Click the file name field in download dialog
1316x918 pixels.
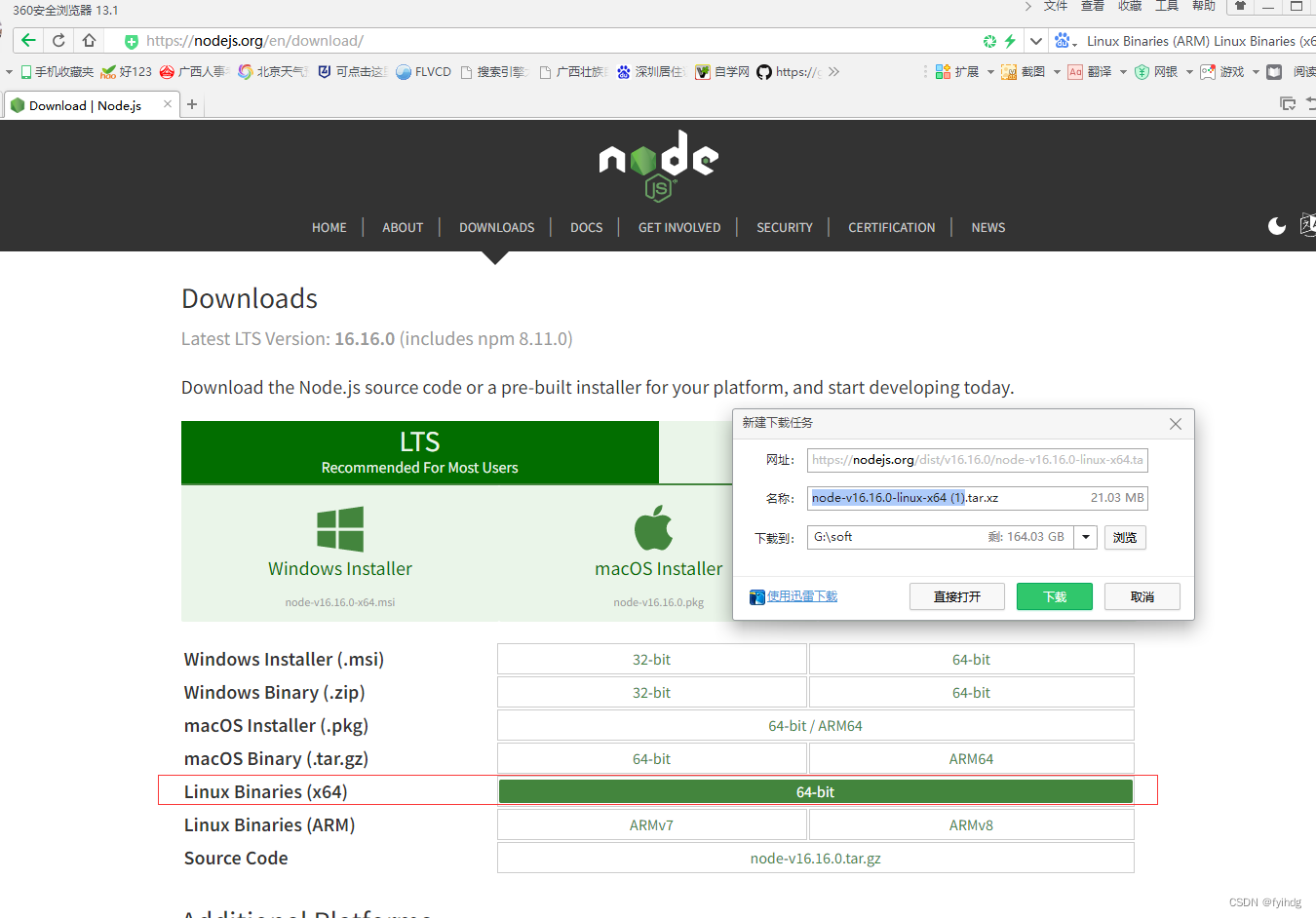click(x=977, y=498)
